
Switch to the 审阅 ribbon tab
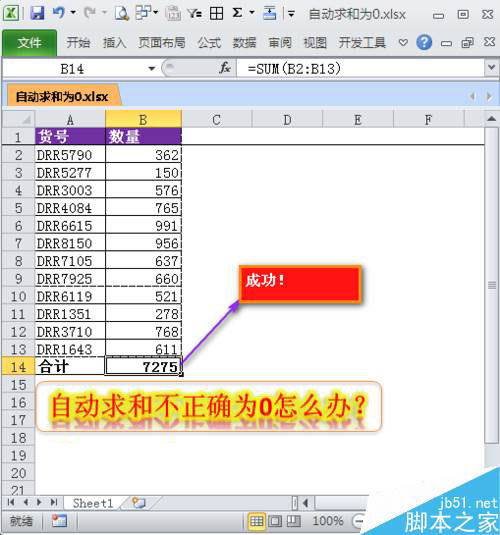[280, 43]
